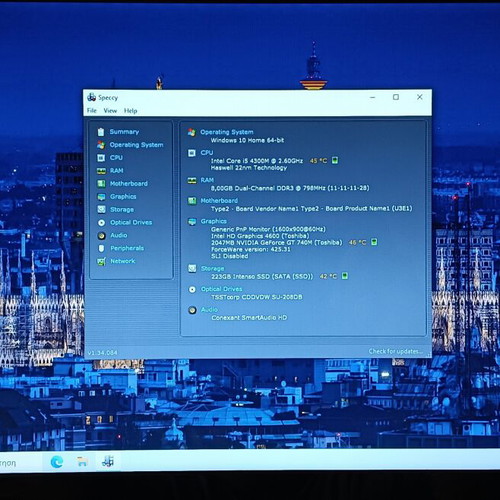Open the Help menu

pyautogui.click(x=130, y=111)
